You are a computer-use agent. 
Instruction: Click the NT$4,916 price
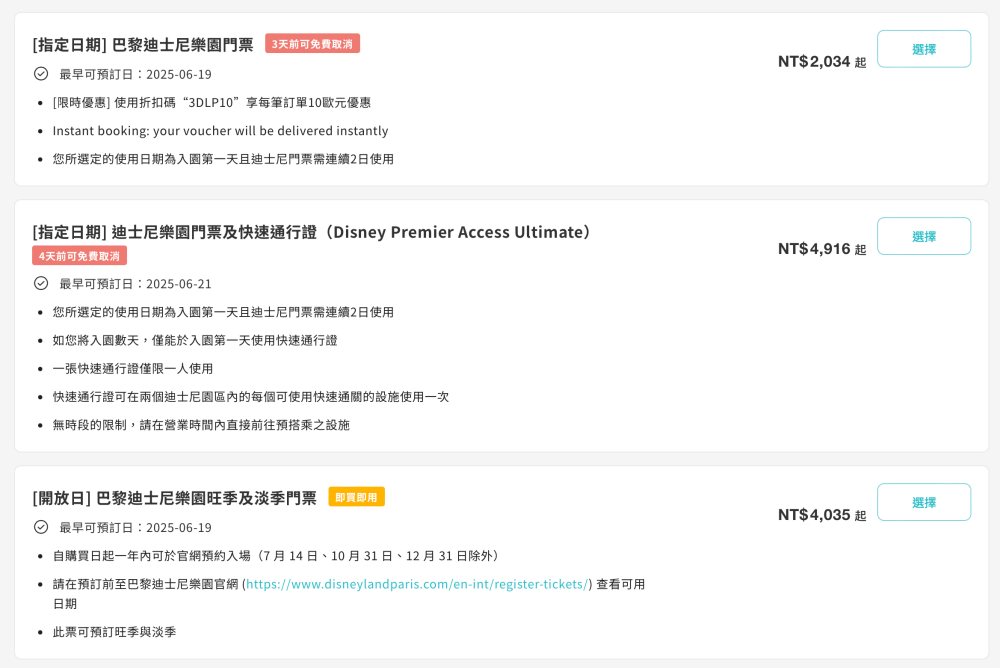click(814, 249)
